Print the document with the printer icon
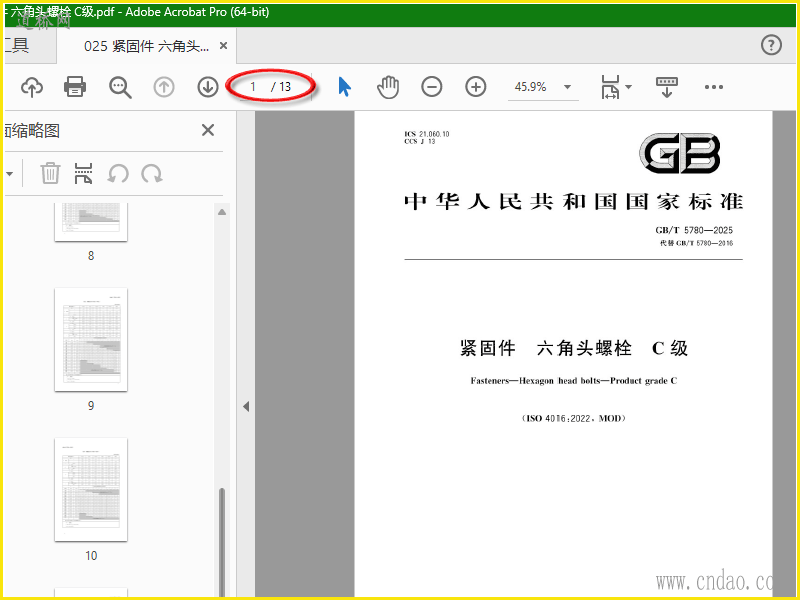This screenshot has width=800, height=600. click(x=75, y=87)
